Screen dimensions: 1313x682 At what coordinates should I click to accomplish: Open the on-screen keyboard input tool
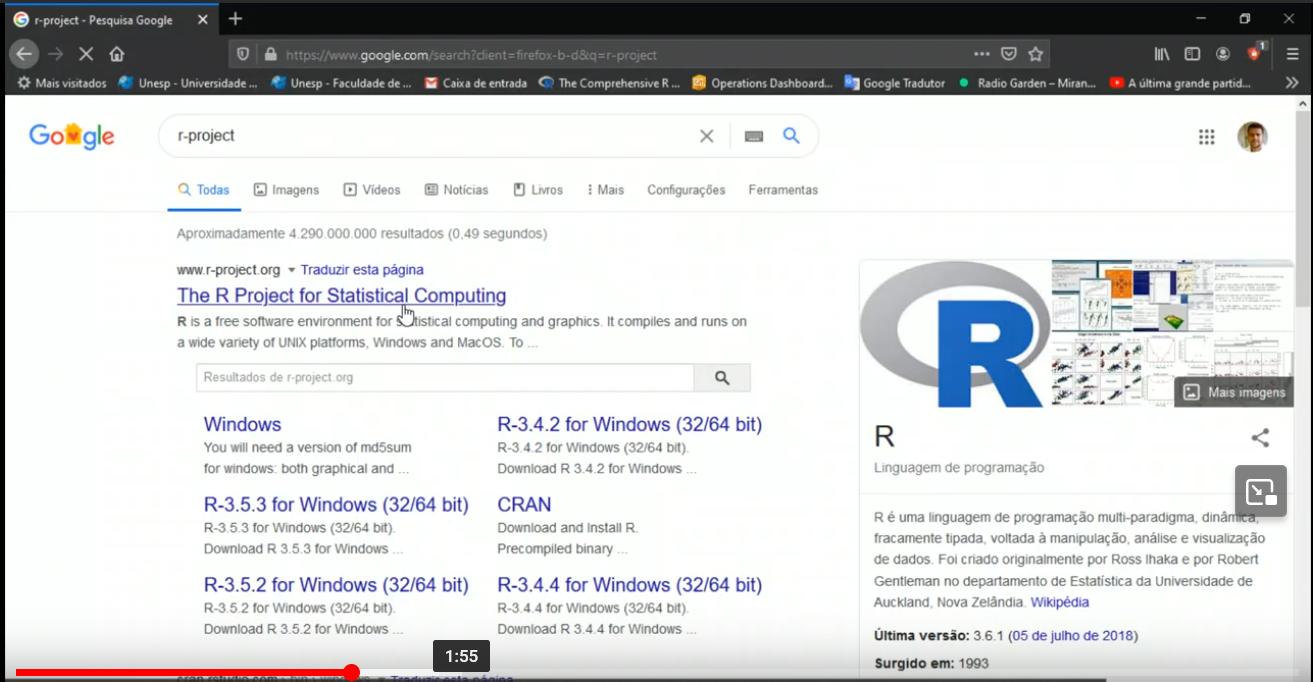coord(754,136)
